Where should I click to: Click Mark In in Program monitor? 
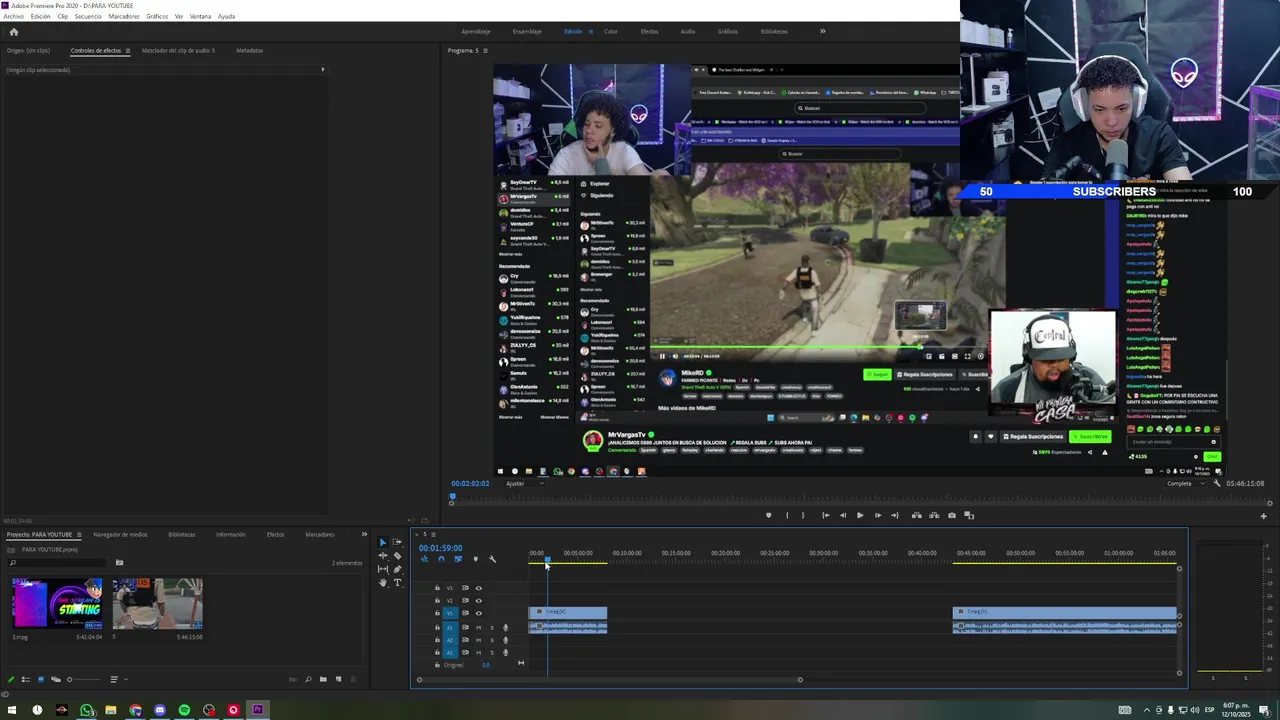786,515
